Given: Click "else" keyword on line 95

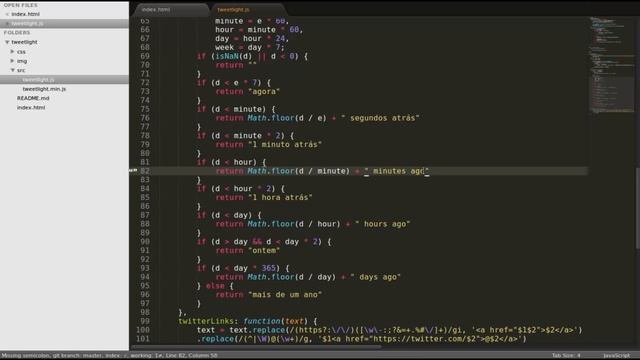Looking at the screenshot, I should click(x=215, y=286).
